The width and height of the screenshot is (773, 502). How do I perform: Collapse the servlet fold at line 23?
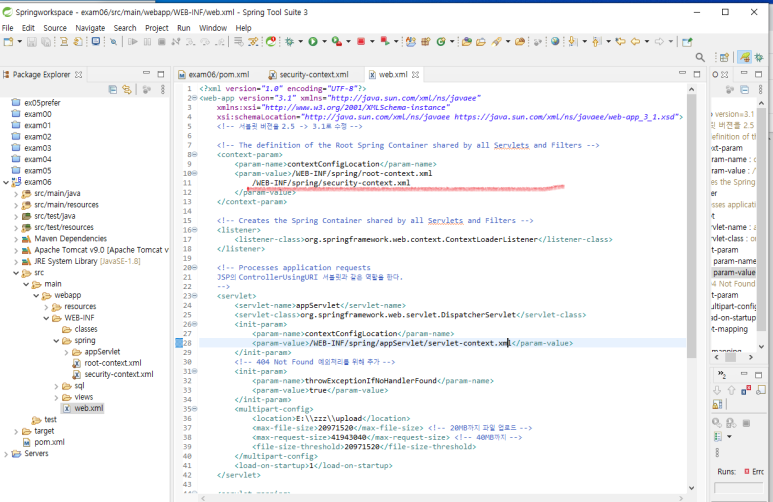click(x=195, y=296)
